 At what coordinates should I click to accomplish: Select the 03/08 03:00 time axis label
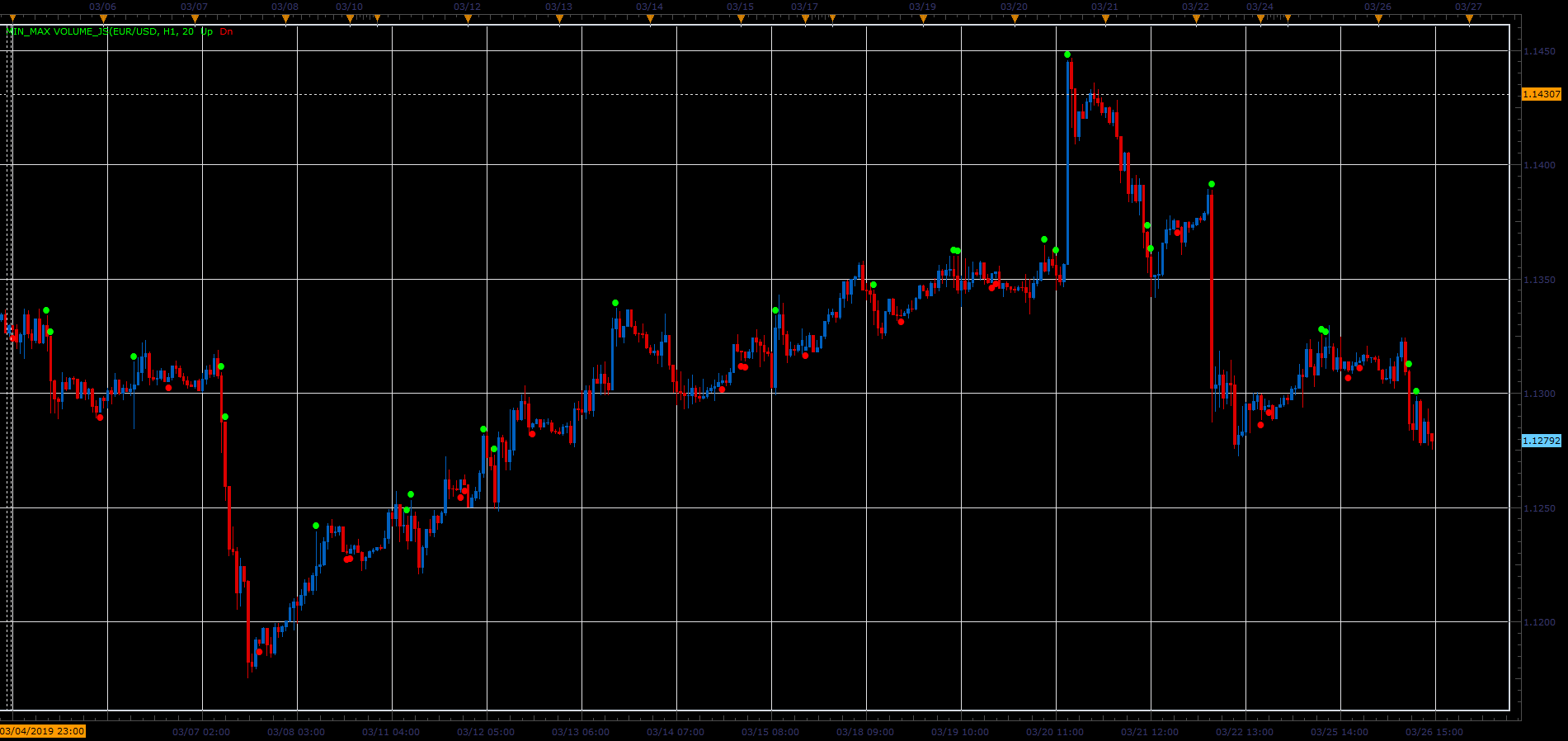(x=296, y=732)
